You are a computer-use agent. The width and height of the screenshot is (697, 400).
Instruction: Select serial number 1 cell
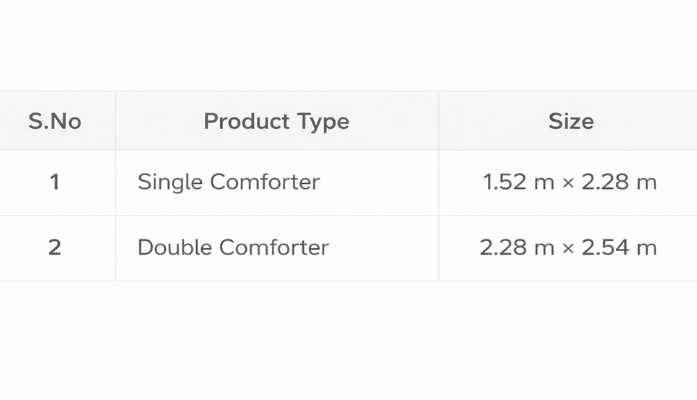click(x=55, y=183)
